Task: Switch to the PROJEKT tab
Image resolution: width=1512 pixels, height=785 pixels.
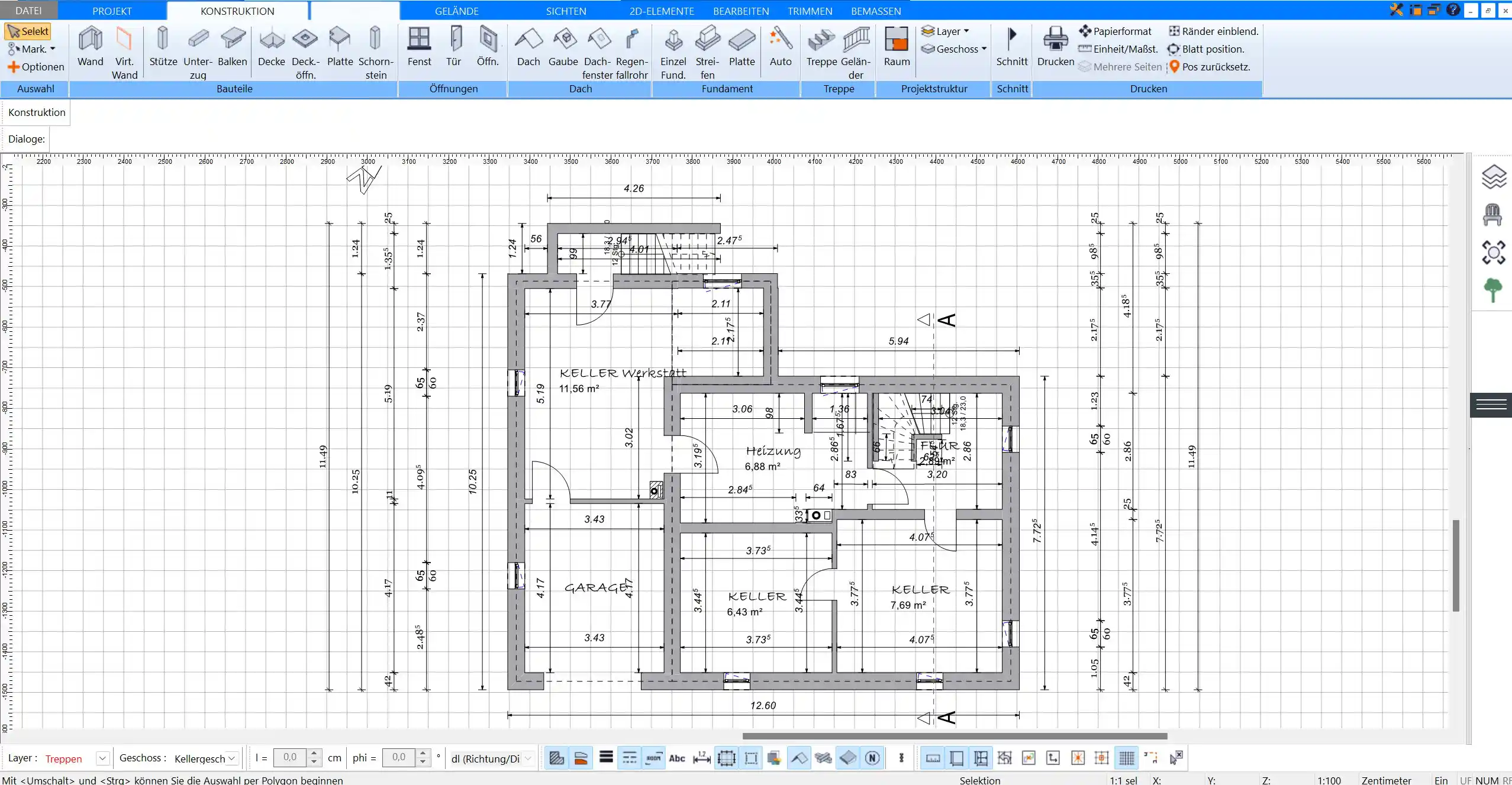Action: (112, 11)
